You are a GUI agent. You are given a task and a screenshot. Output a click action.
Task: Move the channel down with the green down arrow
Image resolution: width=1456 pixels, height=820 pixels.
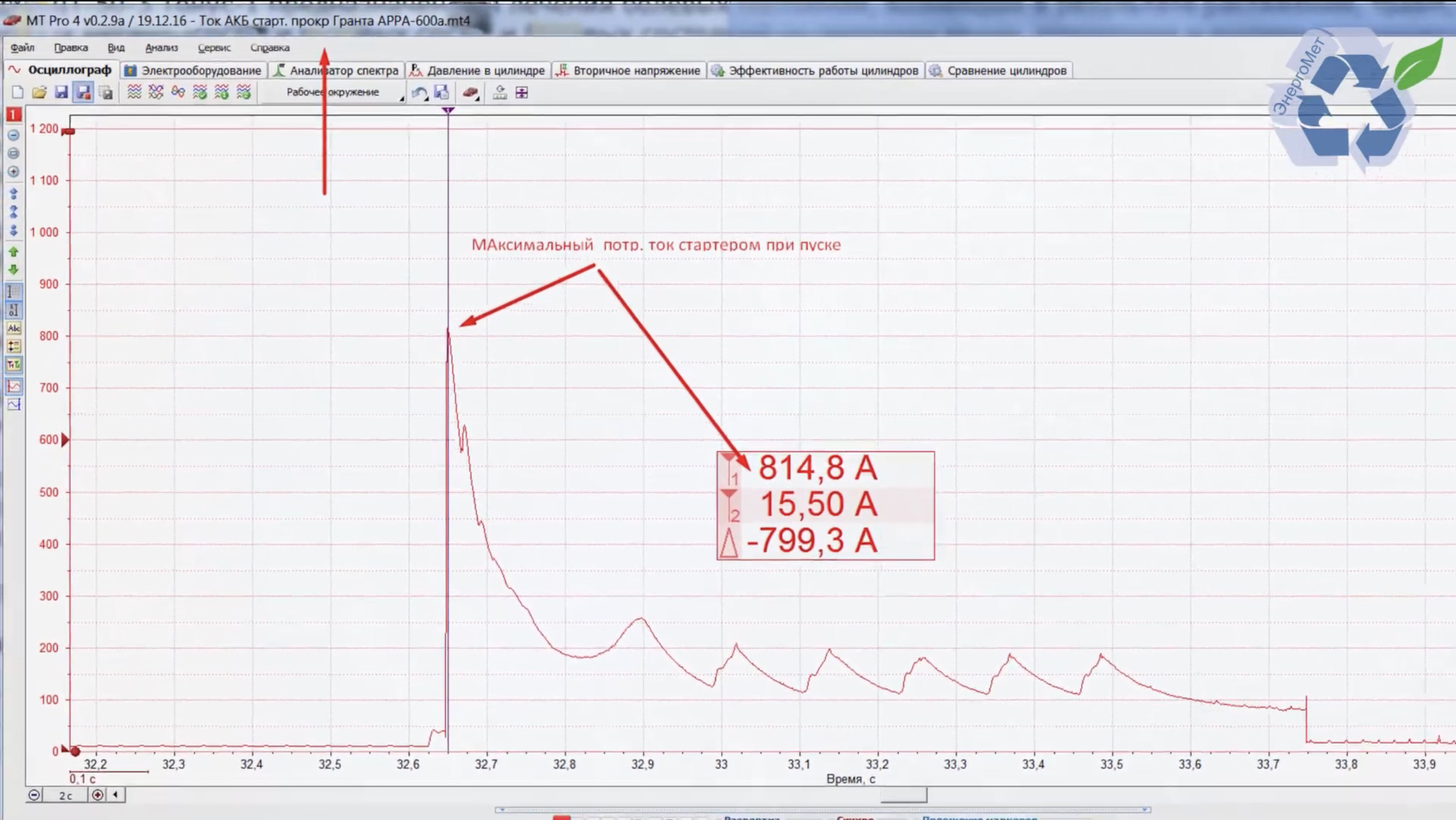click(x=14, y=270)
